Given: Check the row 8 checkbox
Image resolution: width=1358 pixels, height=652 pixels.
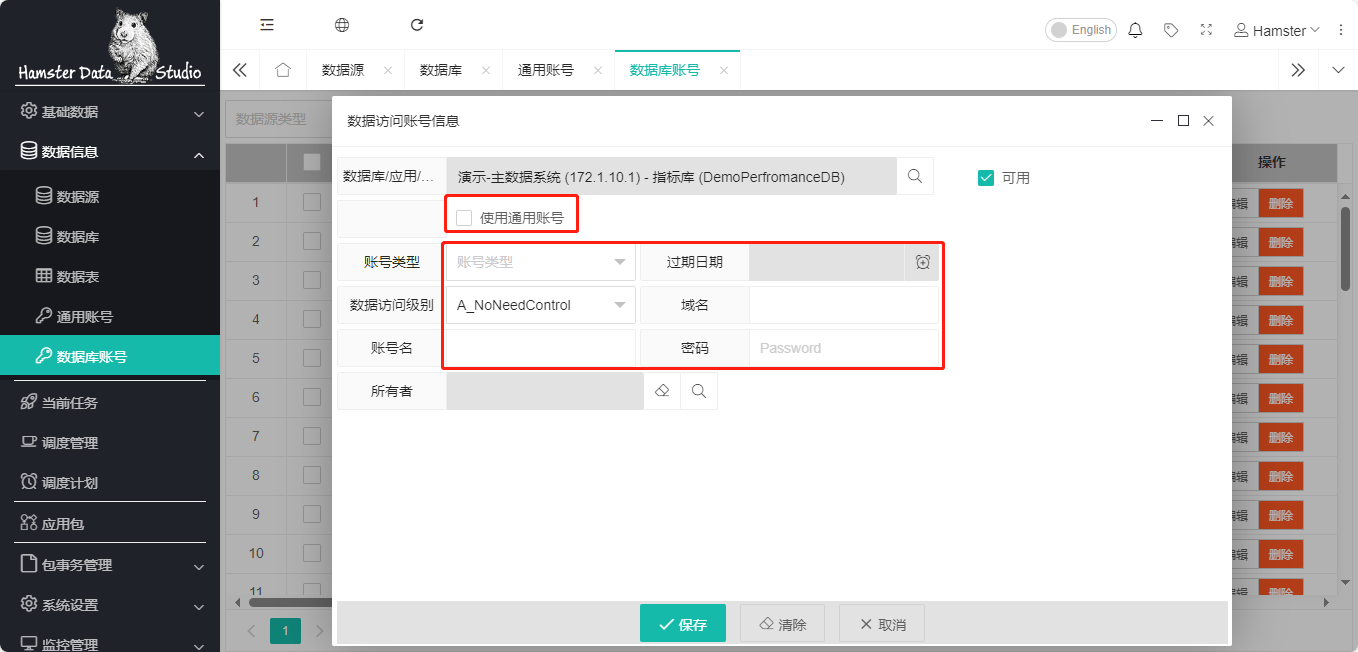Looking at the screenshot, I should pos(312,475).
